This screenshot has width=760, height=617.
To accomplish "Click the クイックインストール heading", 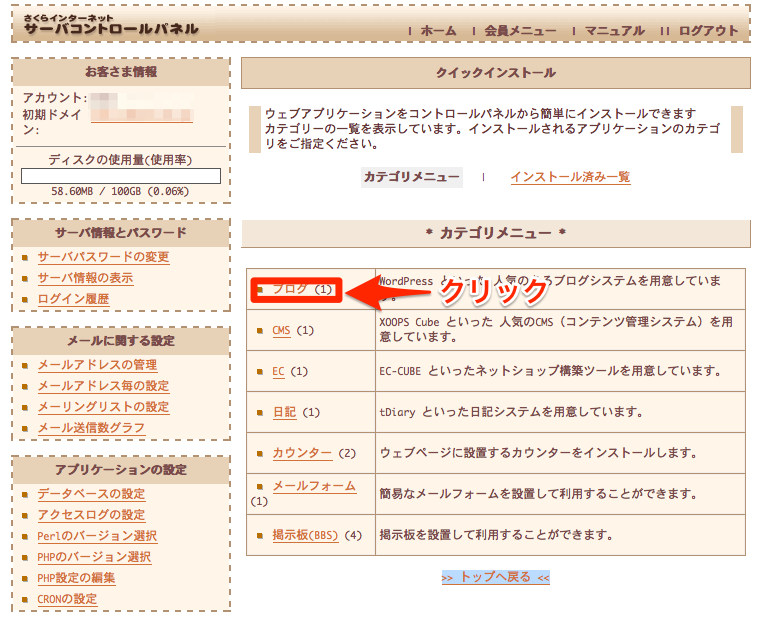I will [x=495, y=73].
